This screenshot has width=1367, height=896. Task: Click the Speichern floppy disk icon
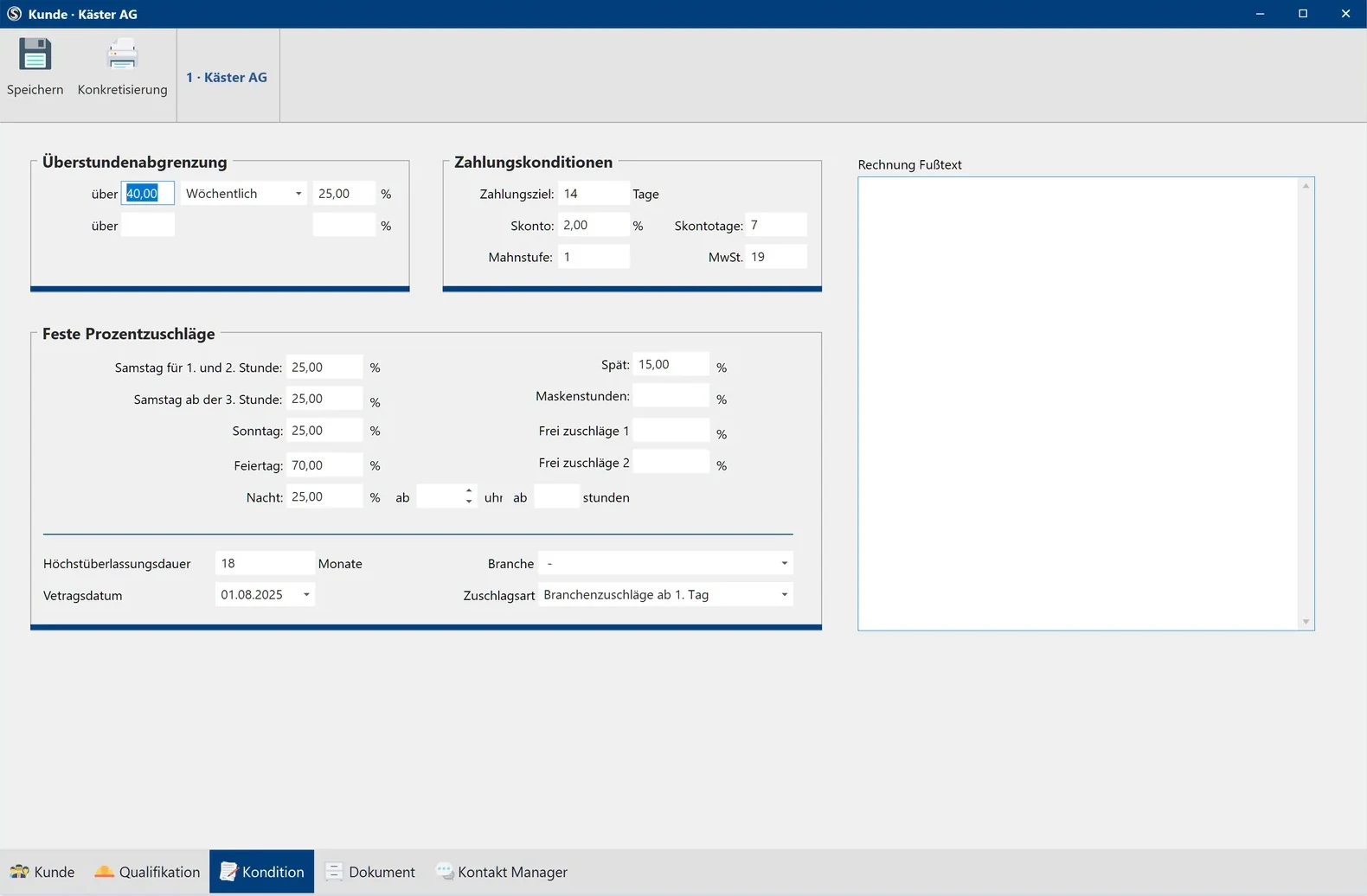point(35,54)
